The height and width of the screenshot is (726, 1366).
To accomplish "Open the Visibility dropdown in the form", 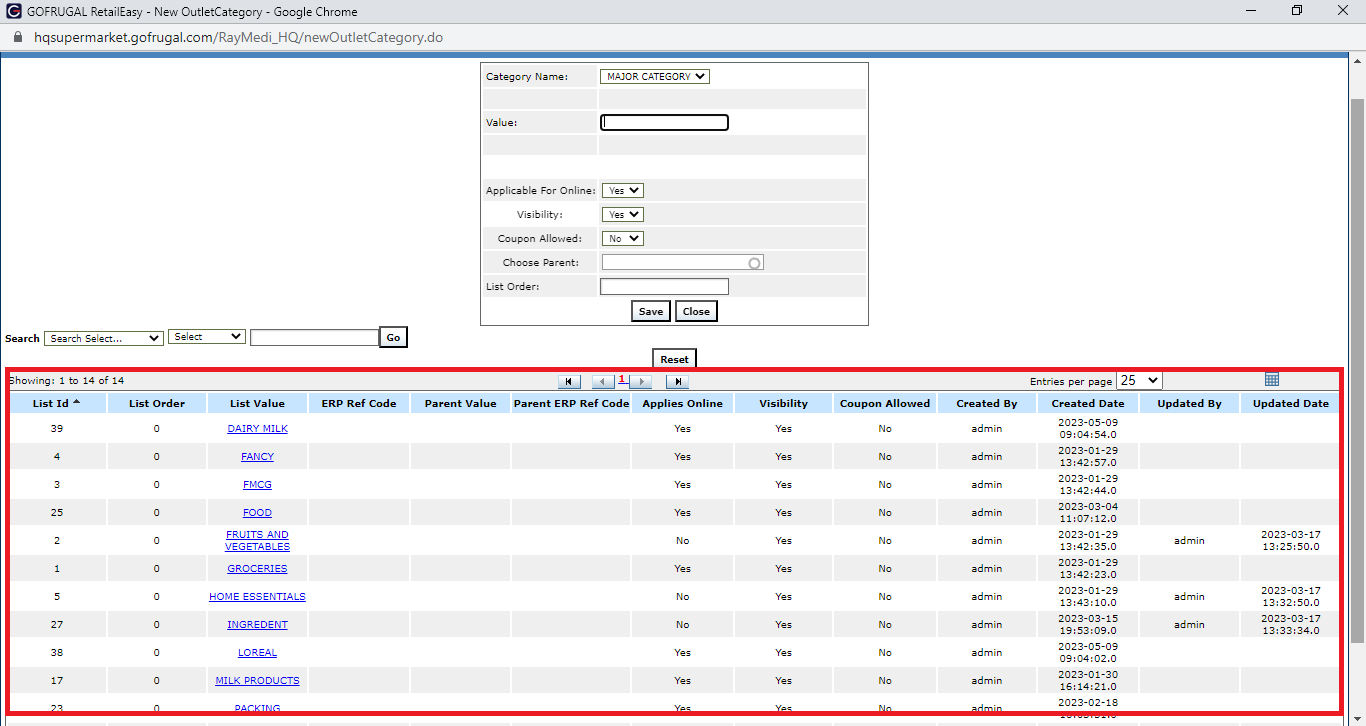I will click(x=622, y=215).
